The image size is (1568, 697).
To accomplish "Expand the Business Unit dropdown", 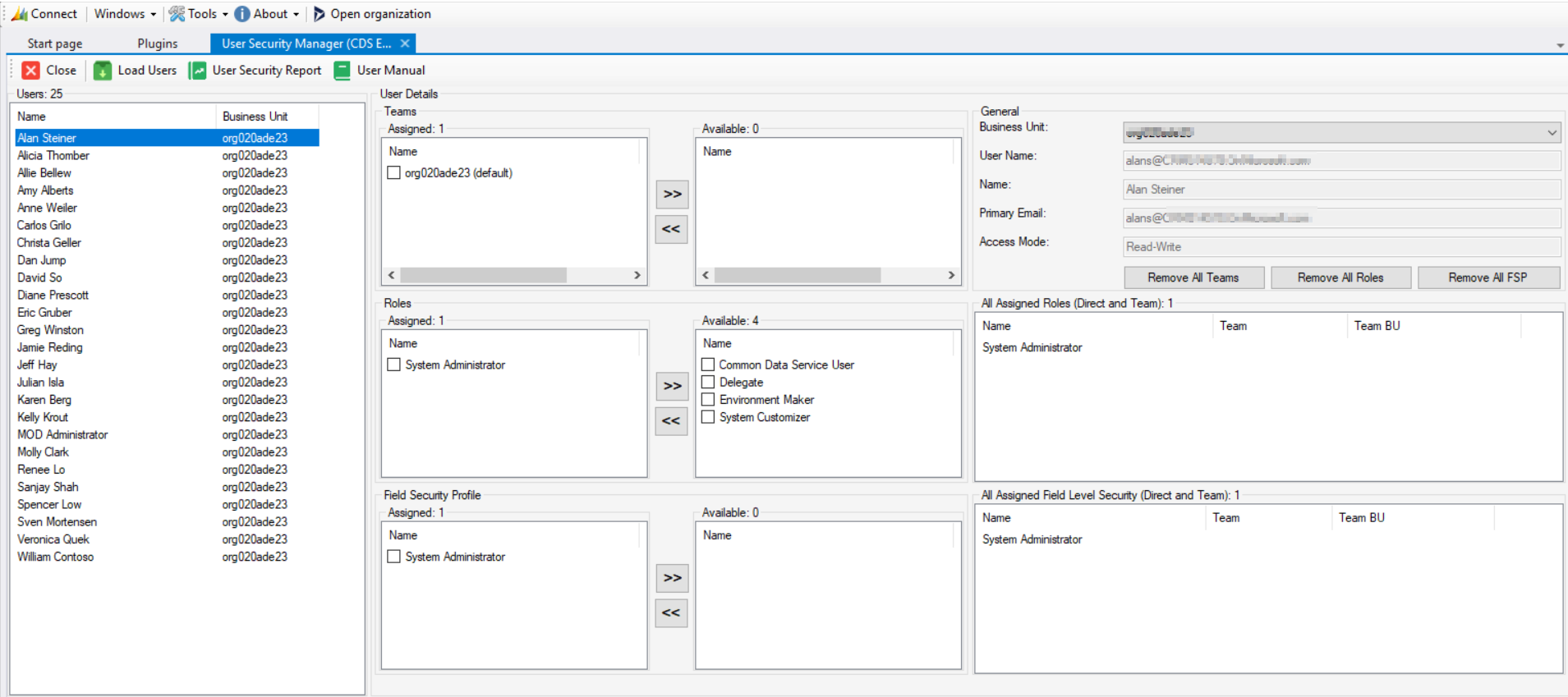I will pyautogui.click(x=1552, y=132).
